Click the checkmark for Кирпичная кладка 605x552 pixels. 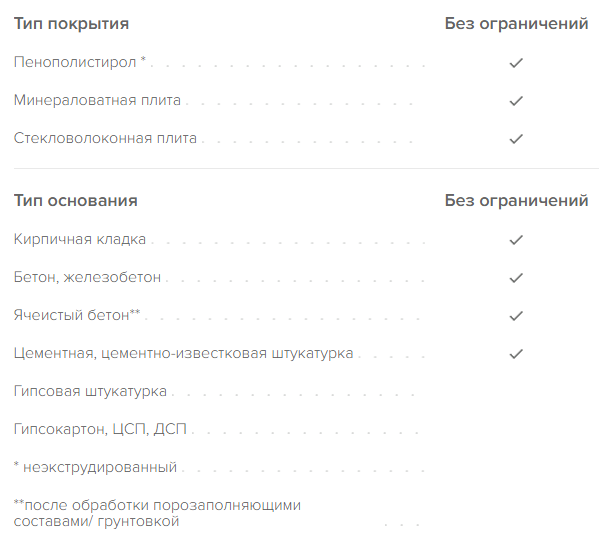click(x=516, y=240)
